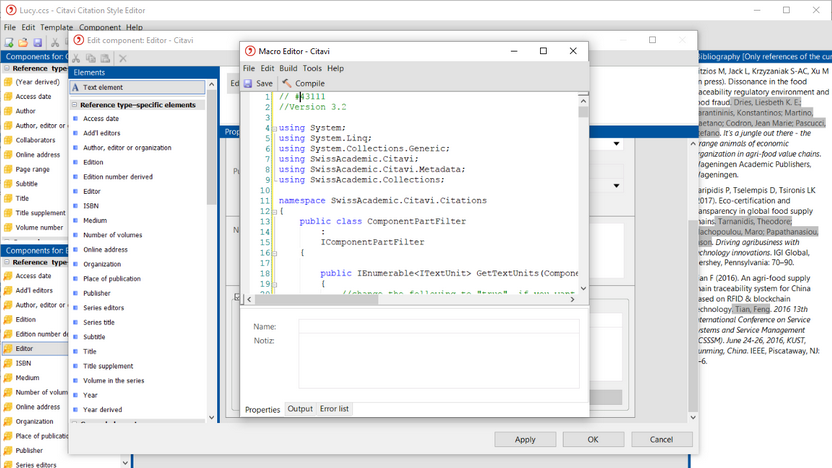Collapse code fold marker at line 16
The width and height of the screenshot is (832, 468).
tap(274, 253)
